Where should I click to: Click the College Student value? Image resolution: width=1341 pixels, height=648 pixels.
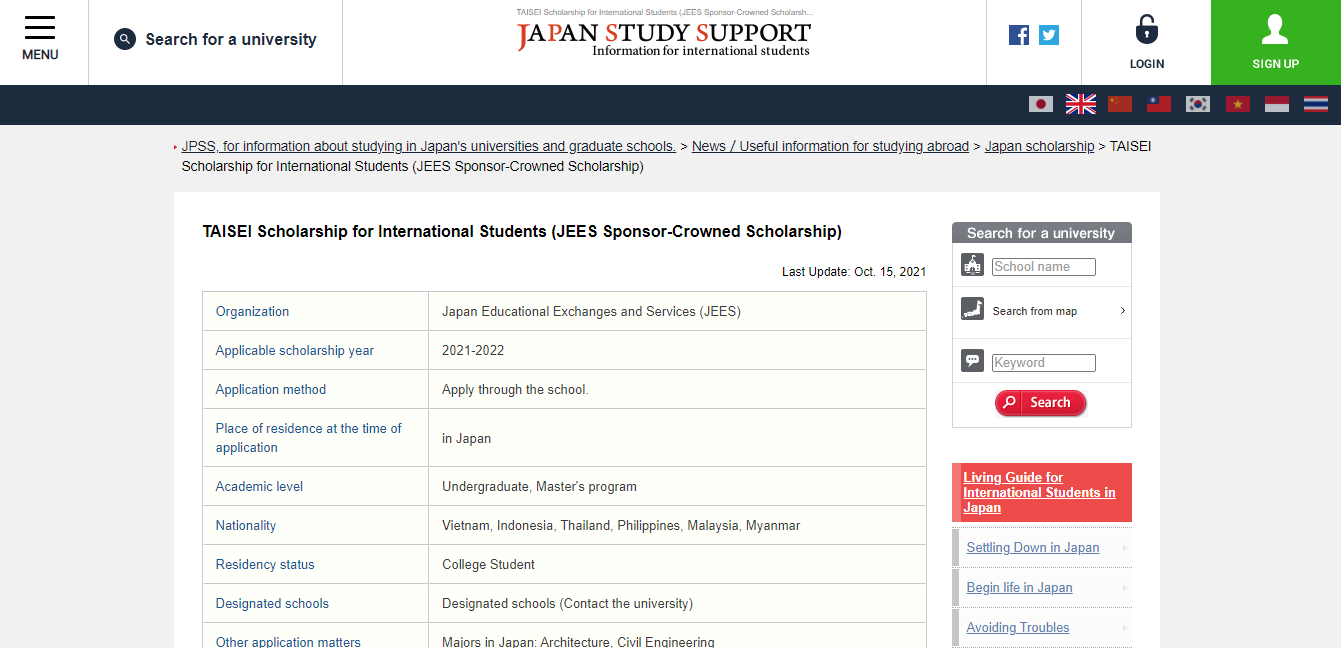coord(488,565)
